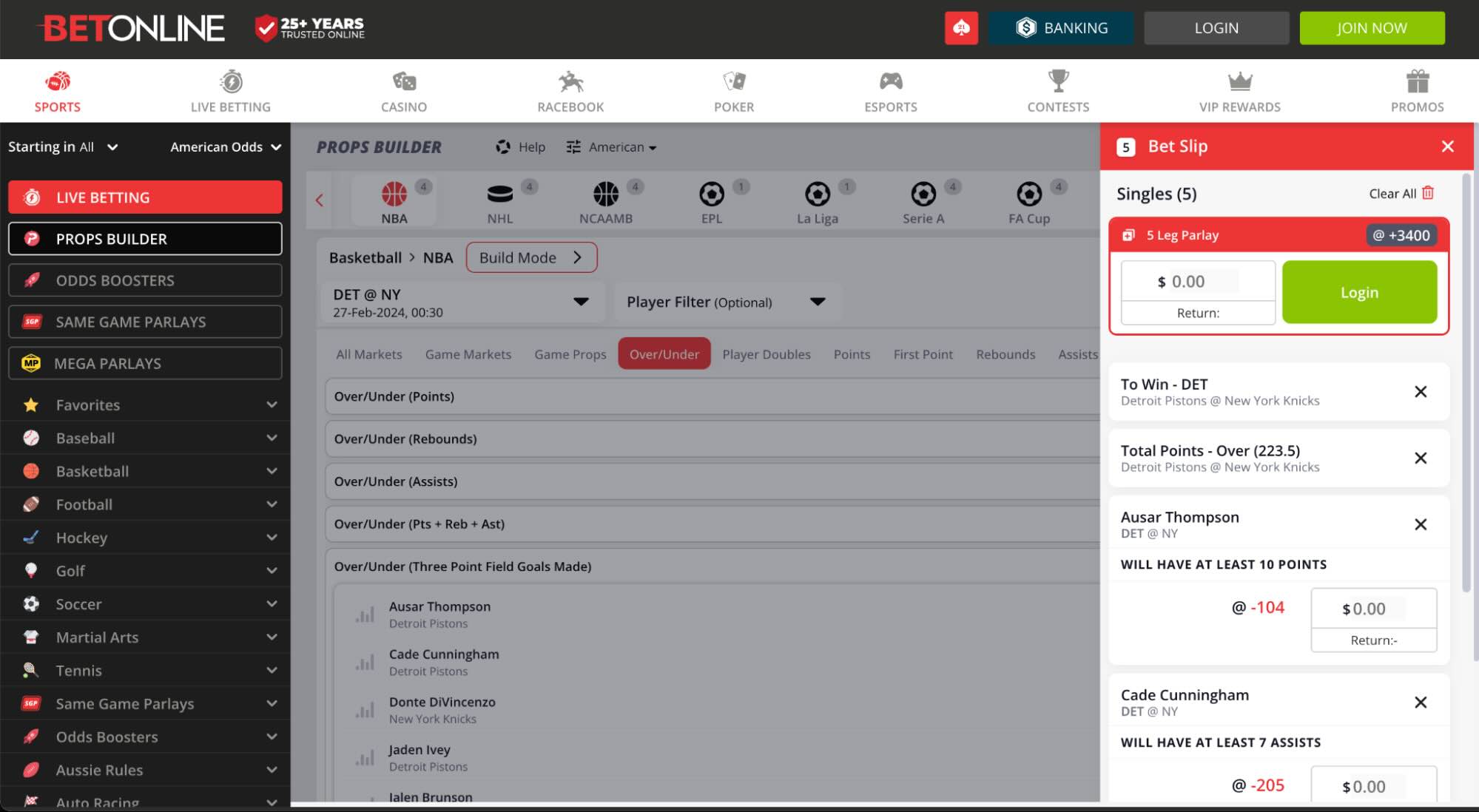Click the Login button in header
The width and height of the screenshot is (1479, 812).
pos(1216,28)
